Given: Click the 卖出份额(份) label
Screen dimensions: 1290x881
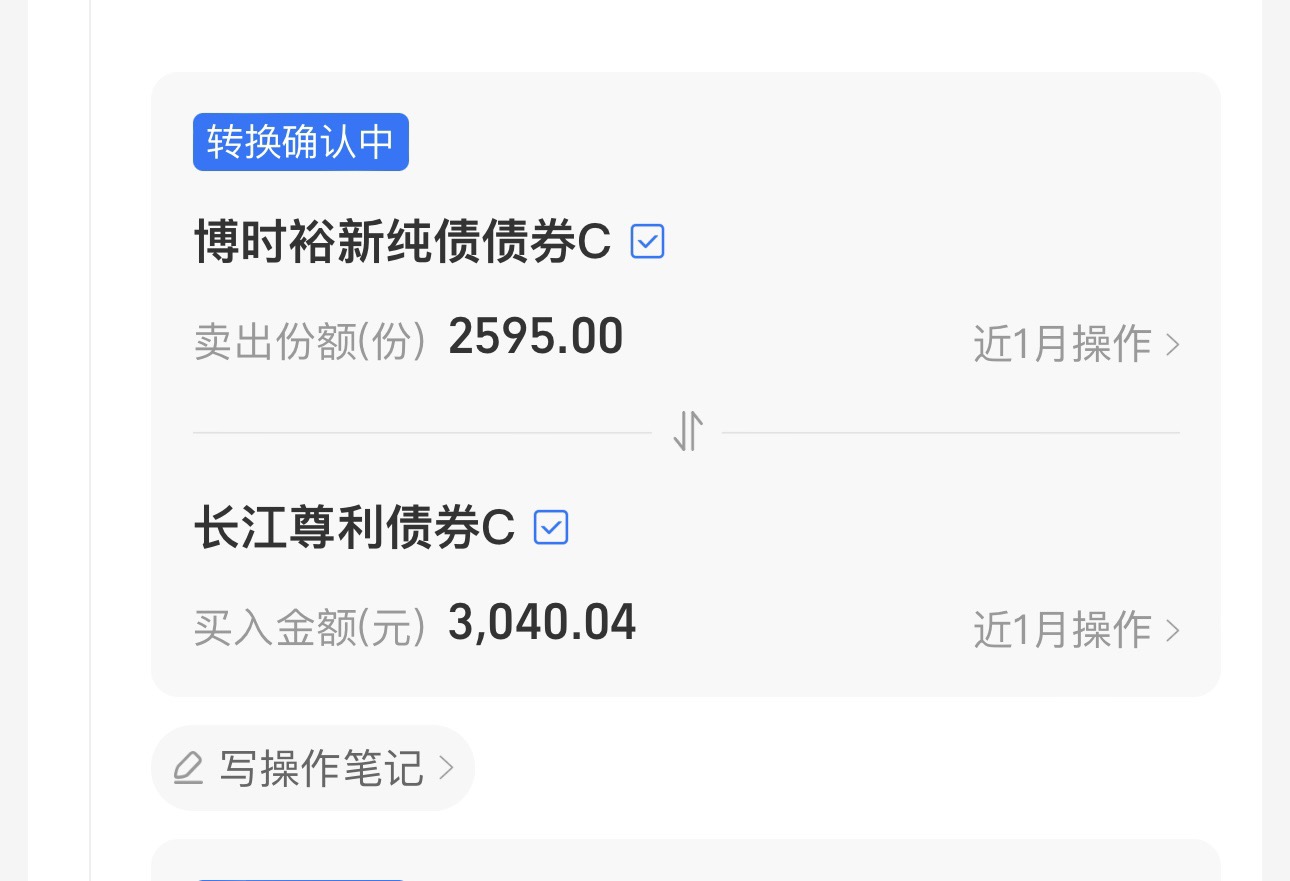Looking at the screenshot, I should 311,343.
